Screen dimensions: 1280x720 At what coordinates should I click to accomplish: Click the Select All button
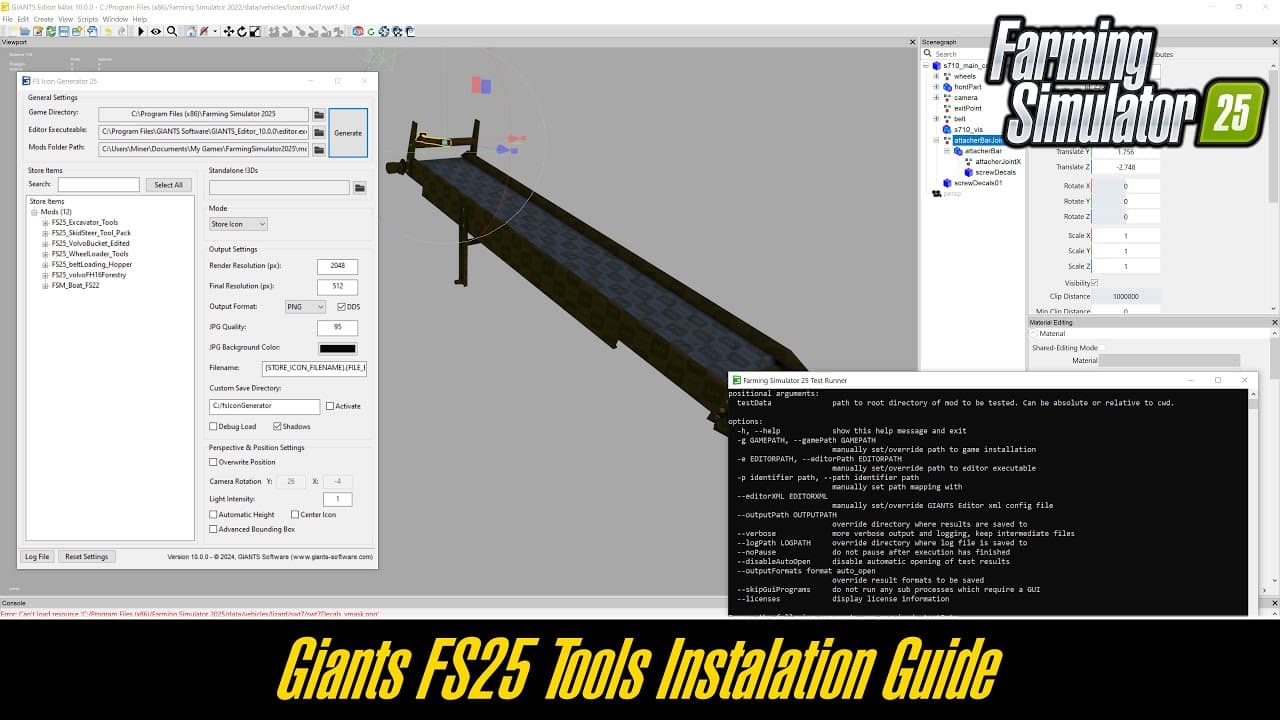[169, 185]
